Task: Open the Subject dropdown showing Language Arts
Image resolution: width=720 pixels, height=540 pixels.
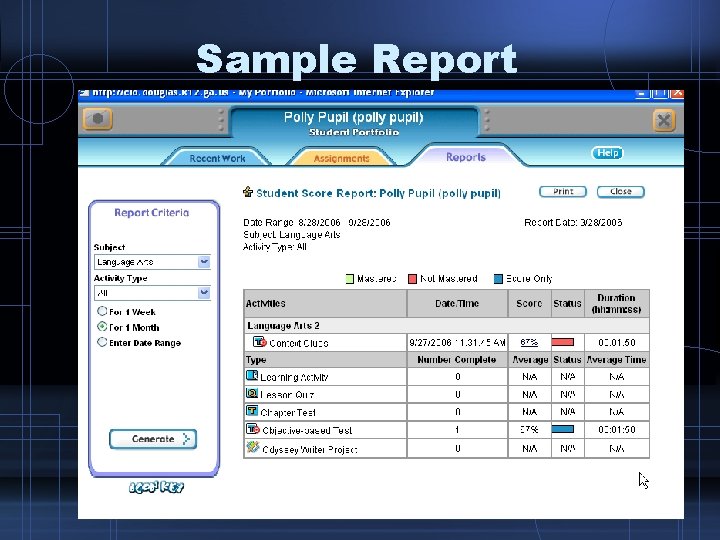Action: pos(152,262)
